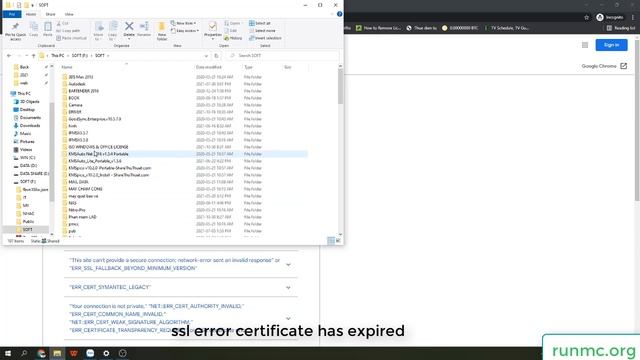This screenshot has height=360, width=640.
Task: Select This PC in navigation pane
Action: pyautogui.click(x=24, y=93)
